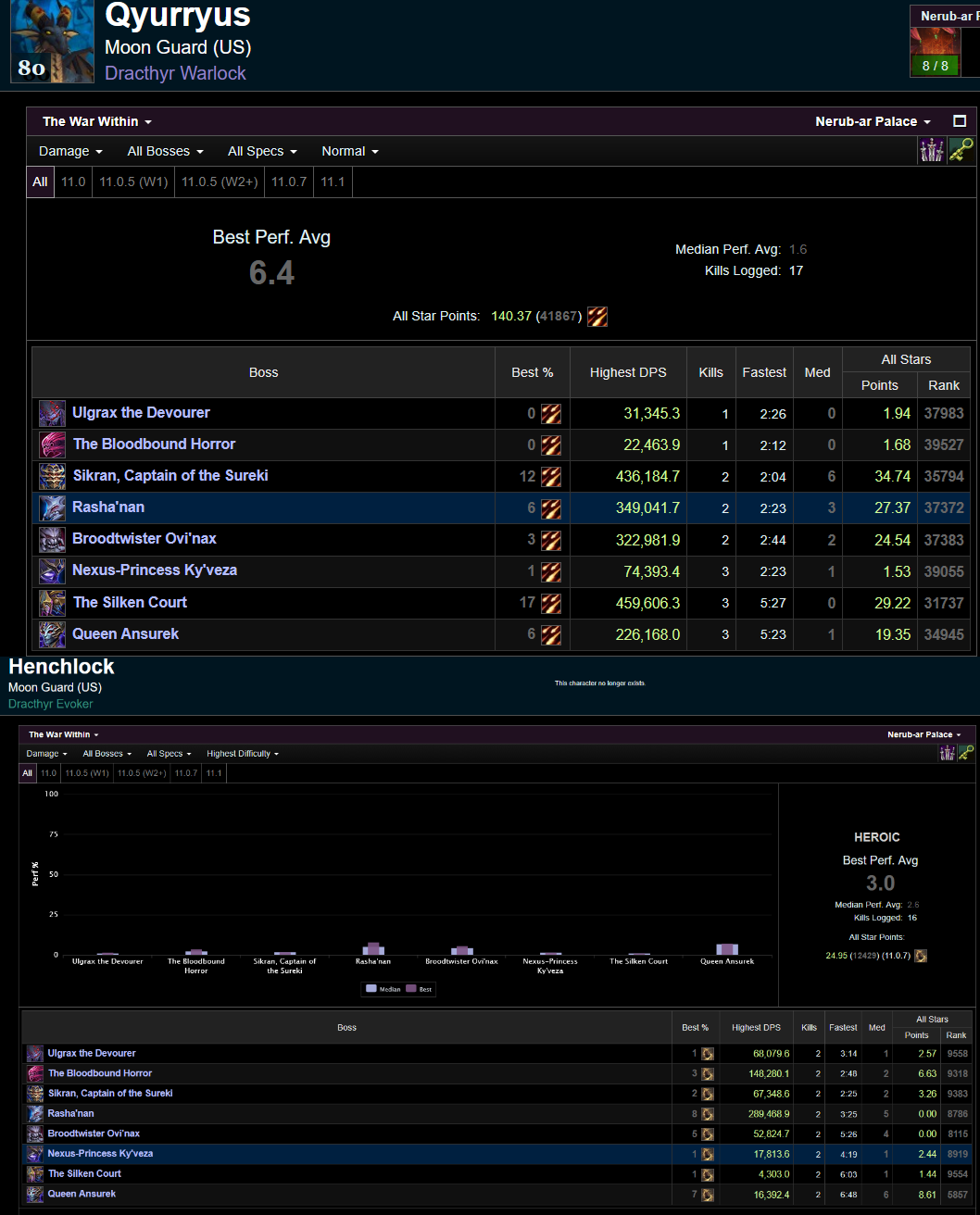Image resolution: width=980 pixels, height=1215 pixels.
Task: Select the 11.1 tab in Qyurryus panel
Action: point(333,182)
